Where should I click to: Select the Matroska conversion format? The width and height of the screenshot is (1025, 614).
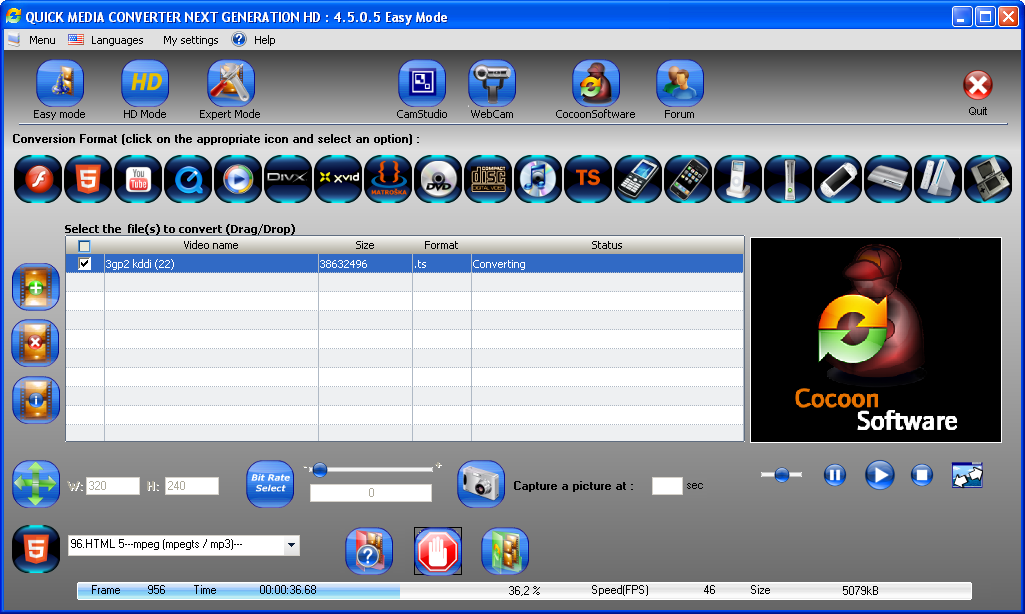388,179
